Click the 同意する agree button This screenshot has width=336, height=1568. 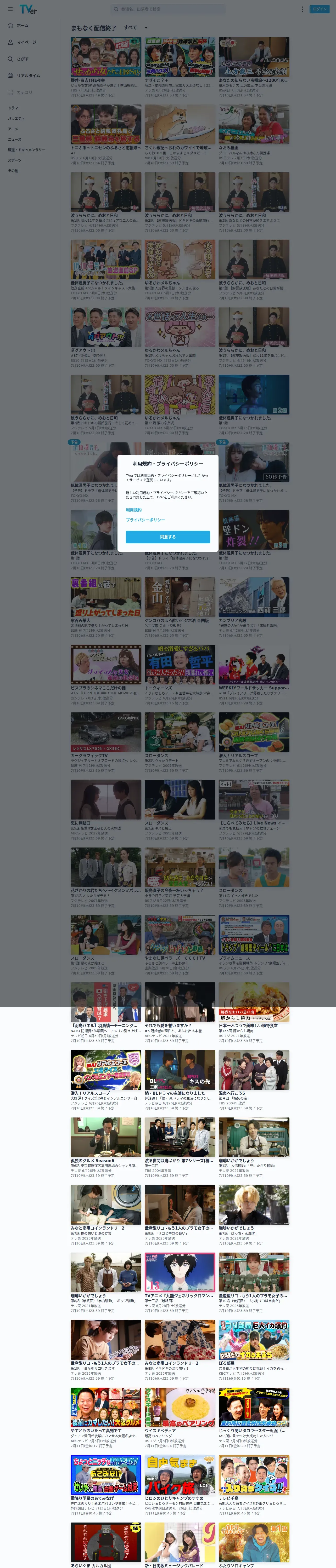click(x=168, y=537)
